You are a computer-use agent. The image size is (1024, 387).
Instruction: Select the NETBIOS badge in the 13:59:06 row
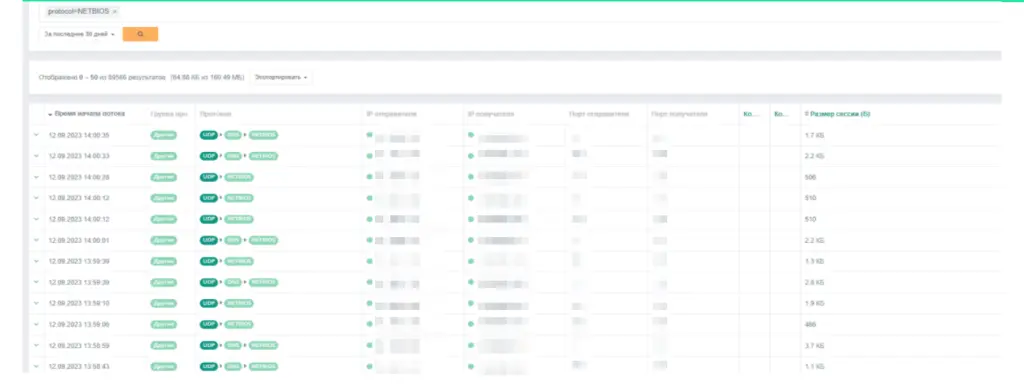(x=239, y=324)
